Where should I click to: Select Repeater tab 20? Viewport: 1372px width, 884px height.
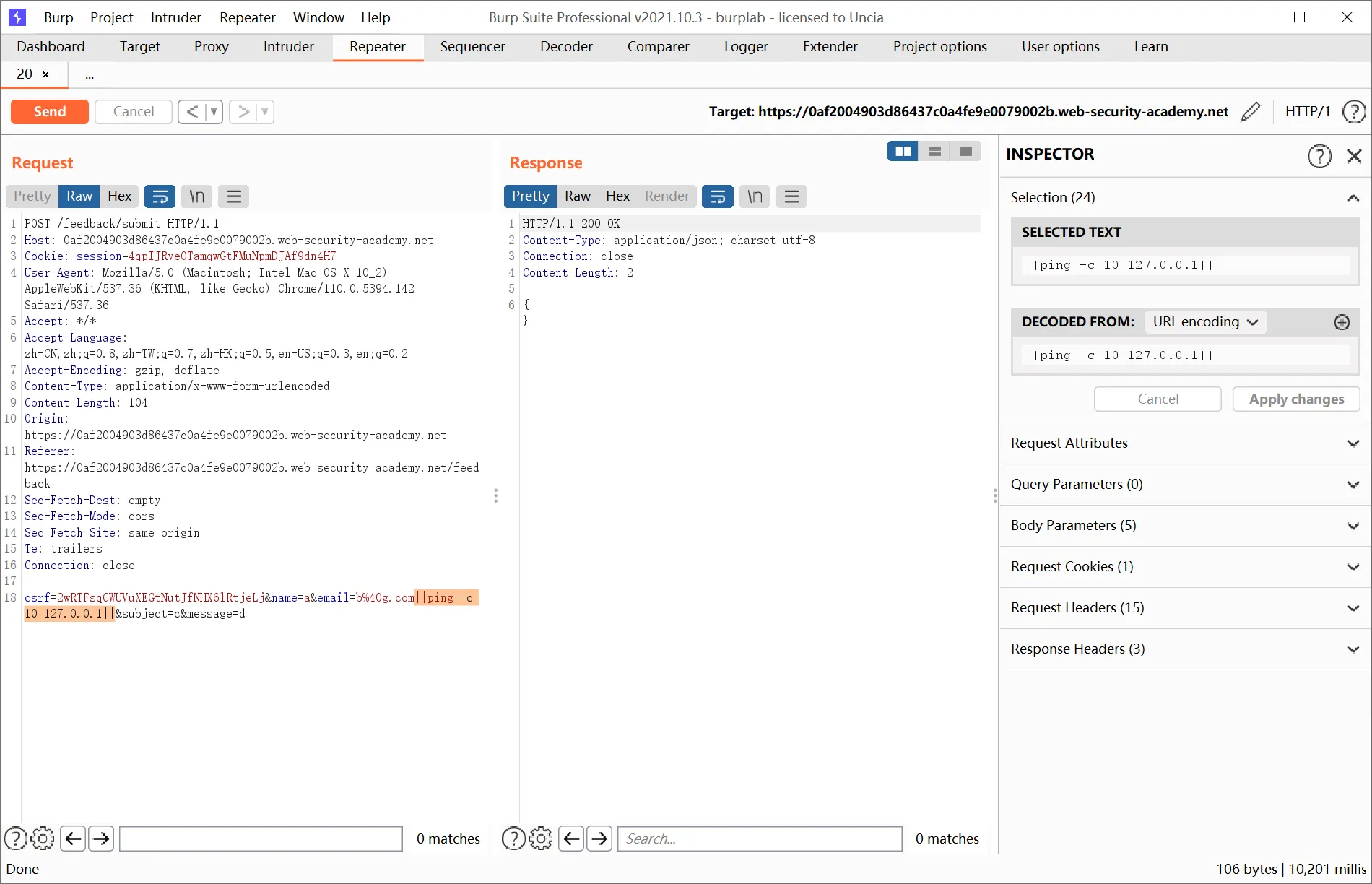pyautogui.click(x=25, y=74)
